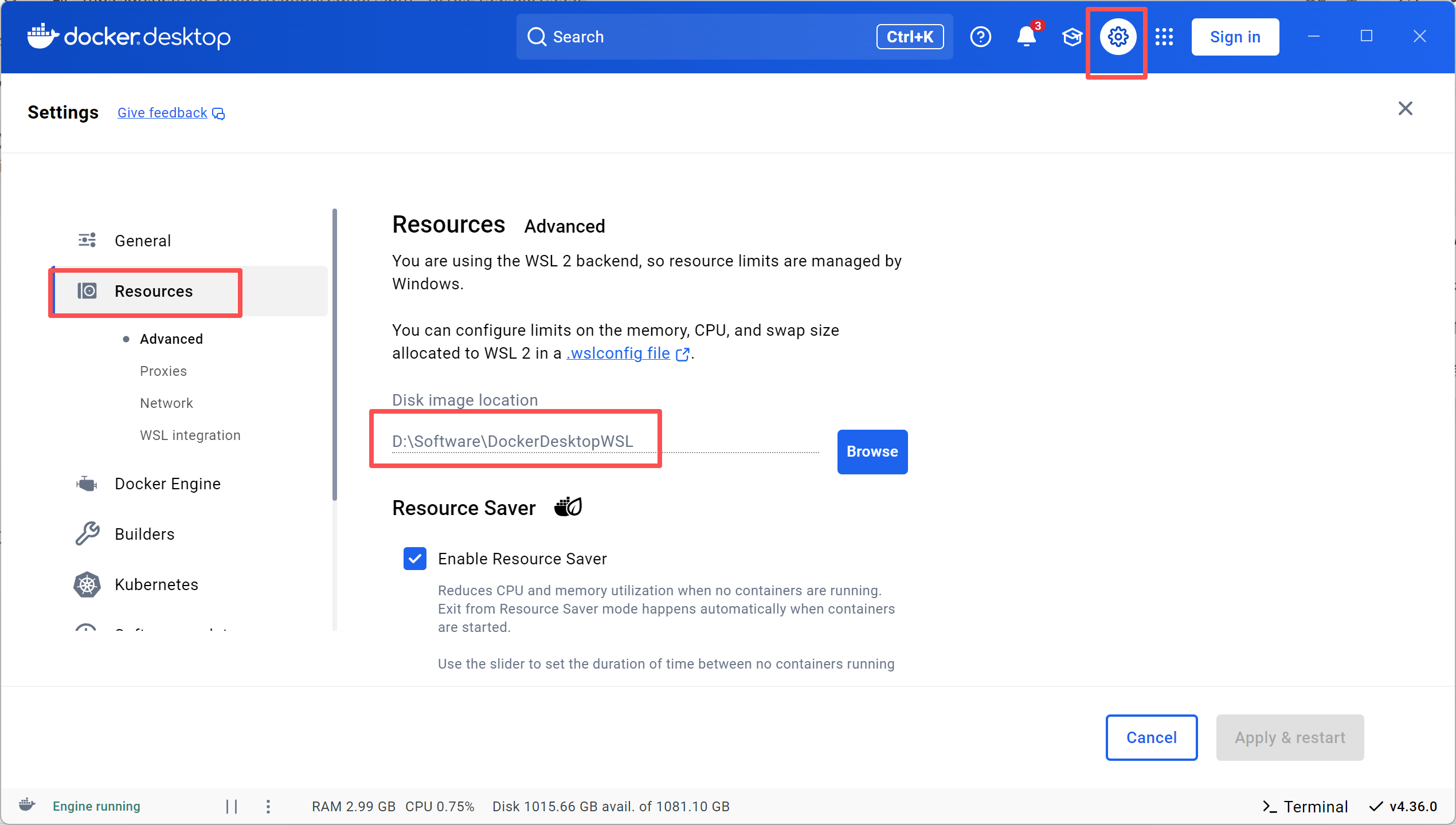
Task: Close Settings with the X icon
Action: [1405, 108]
